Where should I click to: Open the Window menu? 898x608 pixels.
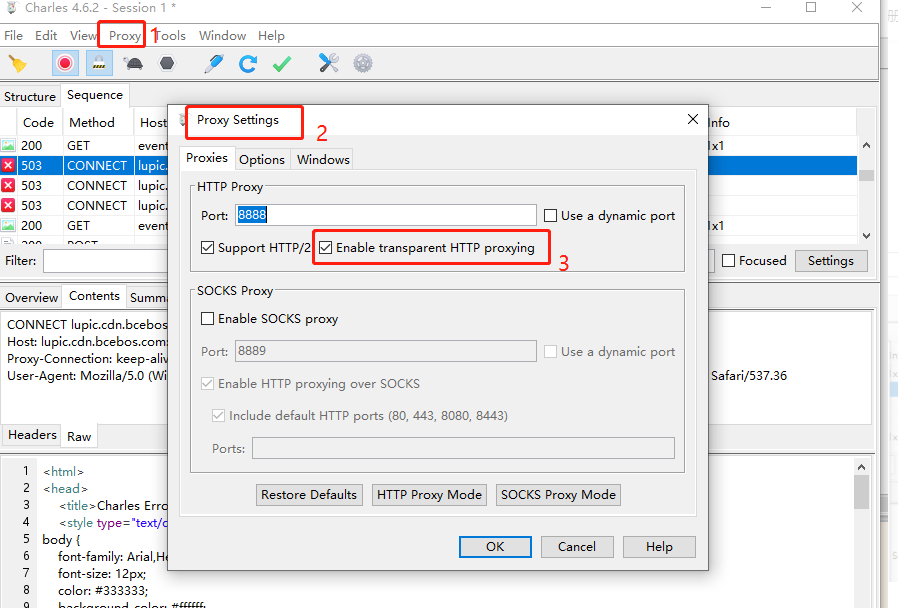click(222, 35)
